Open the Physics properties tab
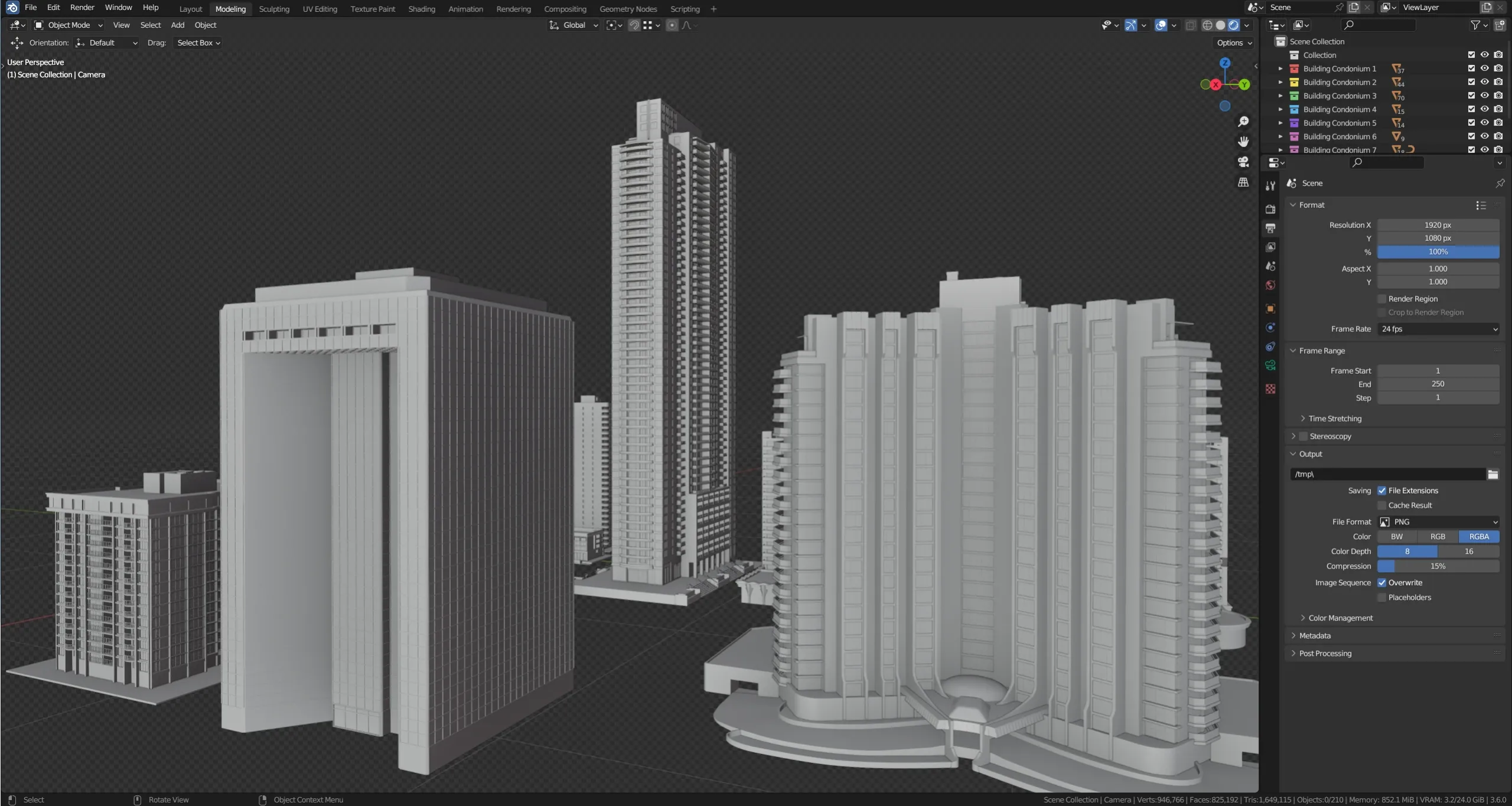 pos(1270,327)
